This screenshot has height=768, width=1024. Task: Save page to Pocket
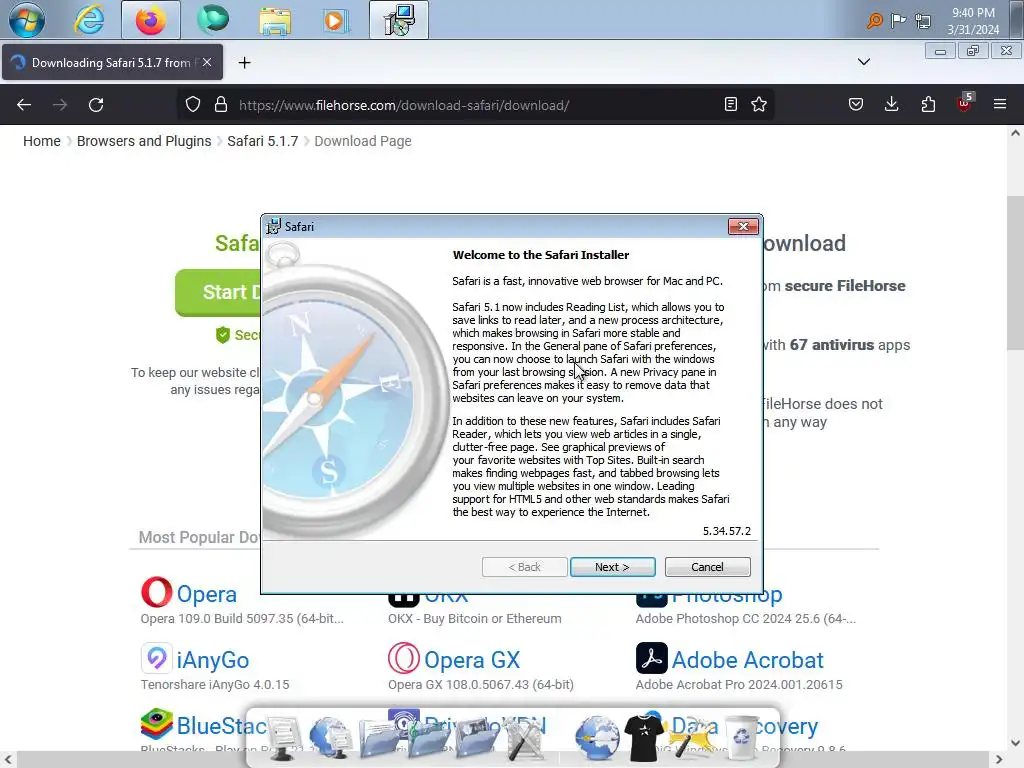coord(856,104)
